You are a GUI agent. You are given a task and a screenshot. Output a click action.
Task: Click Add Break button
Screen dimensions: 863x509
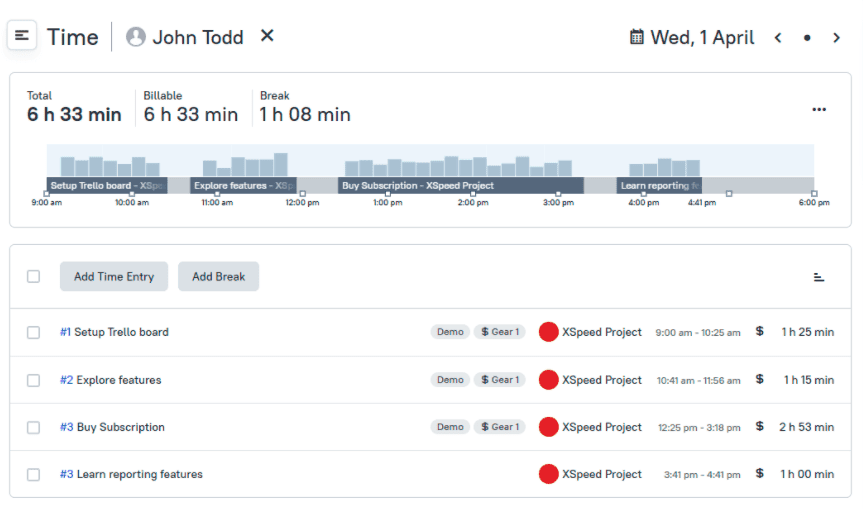click(x=218, y=277)
